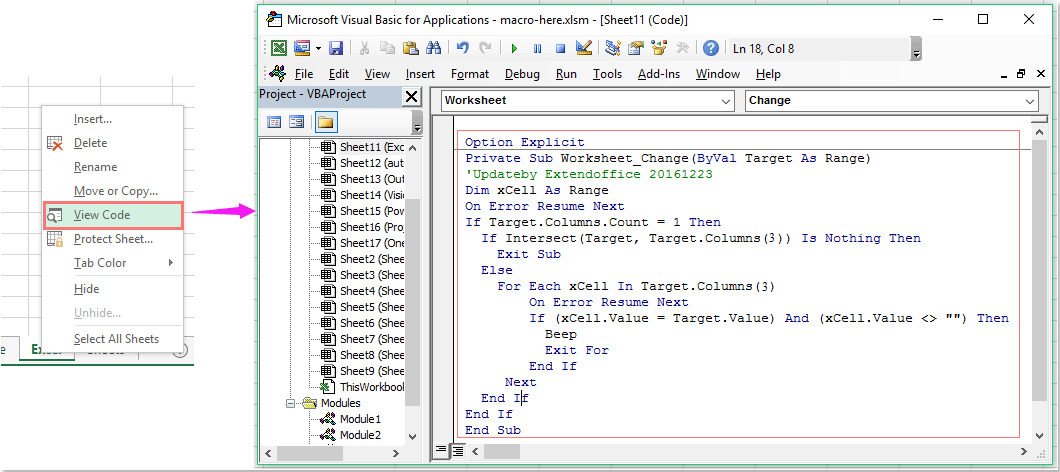Collapse the Modules folder tree node
1060x472 pixels.
click(x=293, y=403)
